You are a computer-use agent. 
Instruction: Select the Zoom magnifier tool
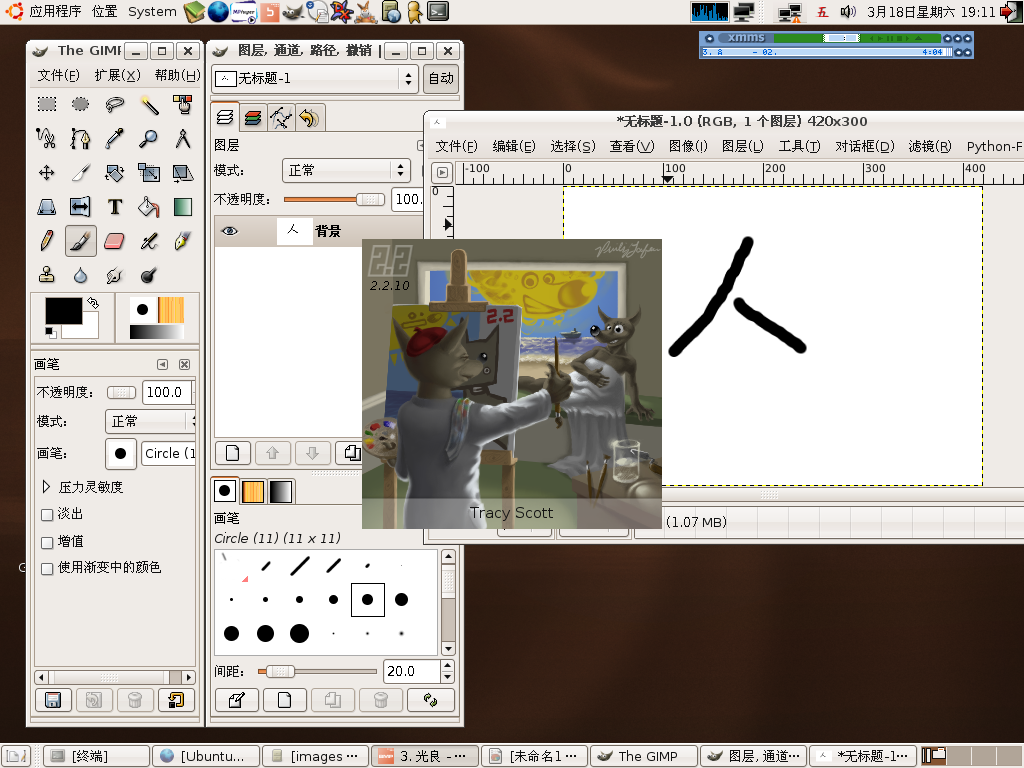click(149, 138)
